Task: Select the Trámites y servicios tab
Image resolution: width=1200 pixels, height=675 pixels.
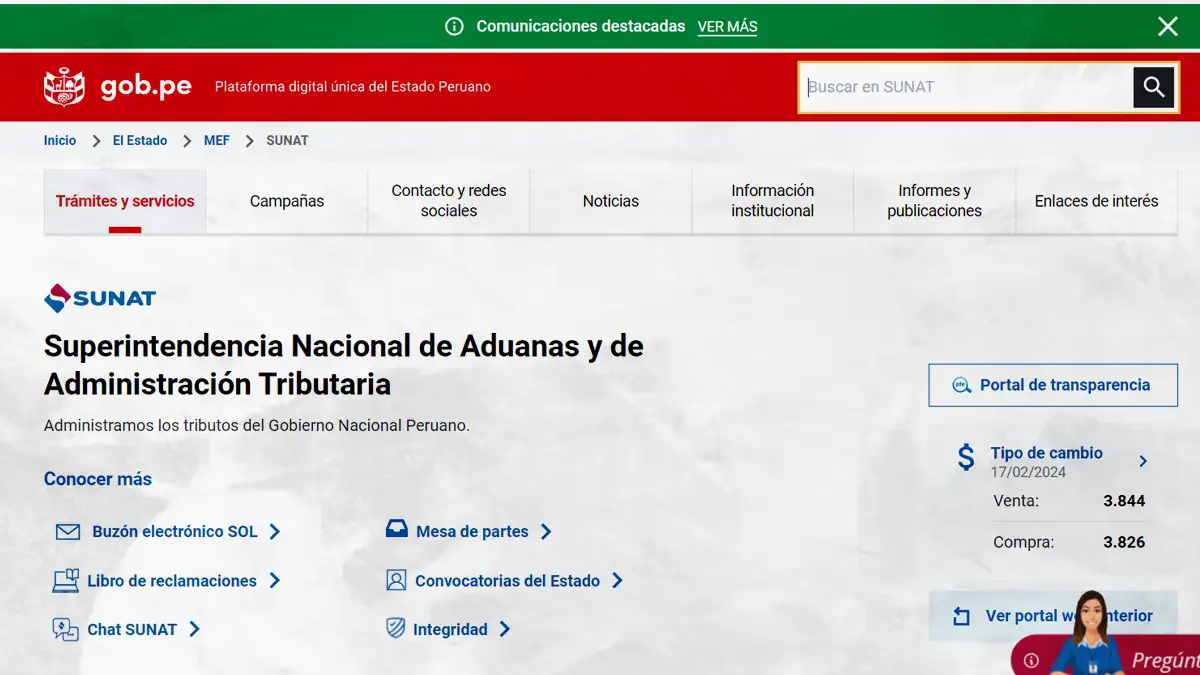Action: 125,201
